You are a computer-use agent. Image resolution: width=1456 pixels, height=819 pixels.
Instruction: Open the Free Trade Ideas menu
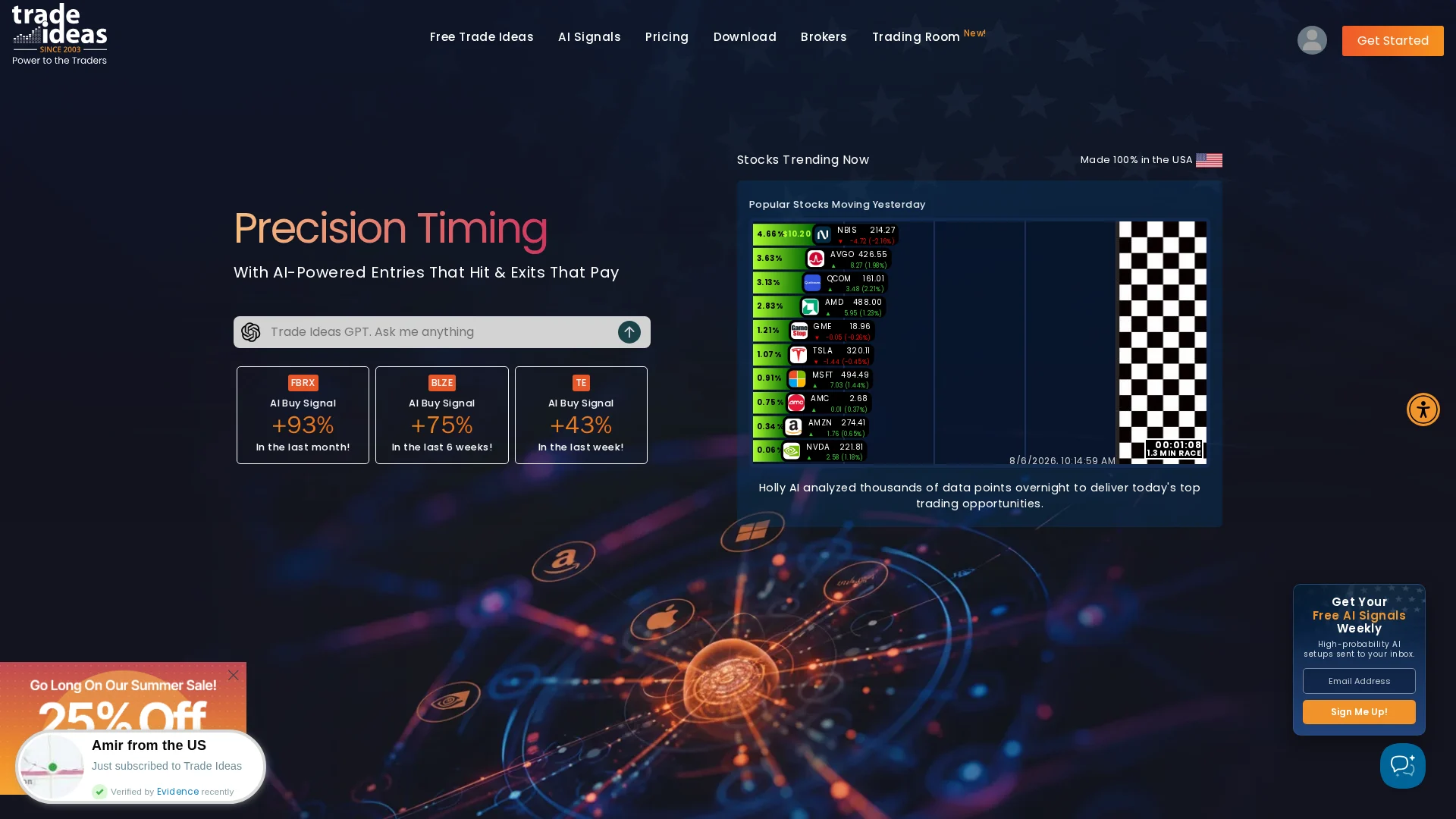click(x=482, y=37)
